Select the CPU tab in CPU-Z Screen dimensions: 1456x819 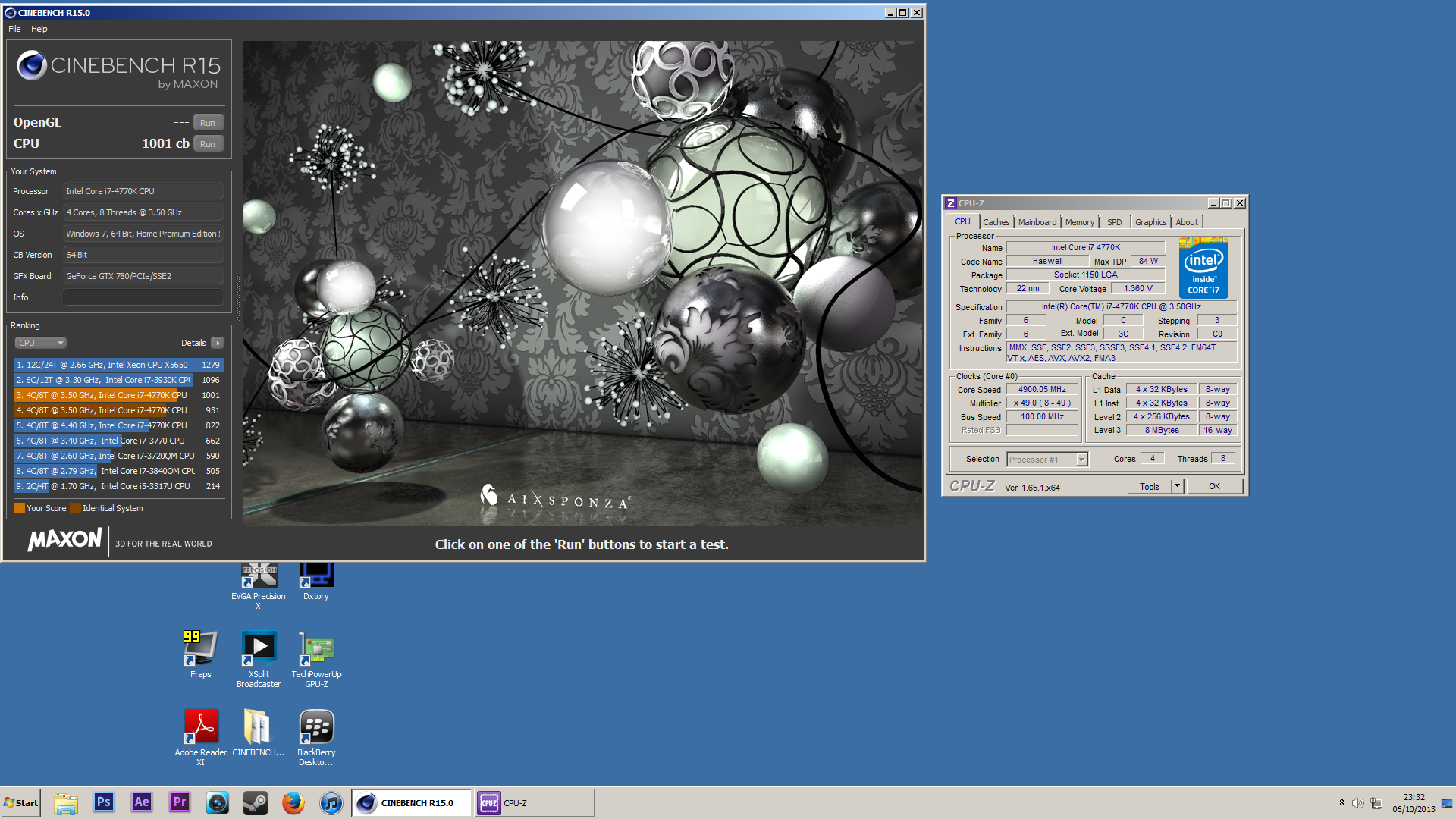962,221
